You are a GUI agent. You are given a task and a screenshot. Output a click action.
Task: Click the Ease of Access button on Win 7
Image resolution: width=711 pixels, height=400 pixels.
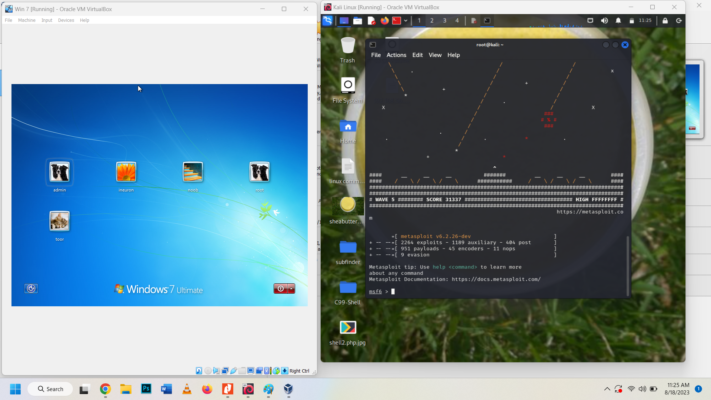pyautogui.click(x=31, y=288)
